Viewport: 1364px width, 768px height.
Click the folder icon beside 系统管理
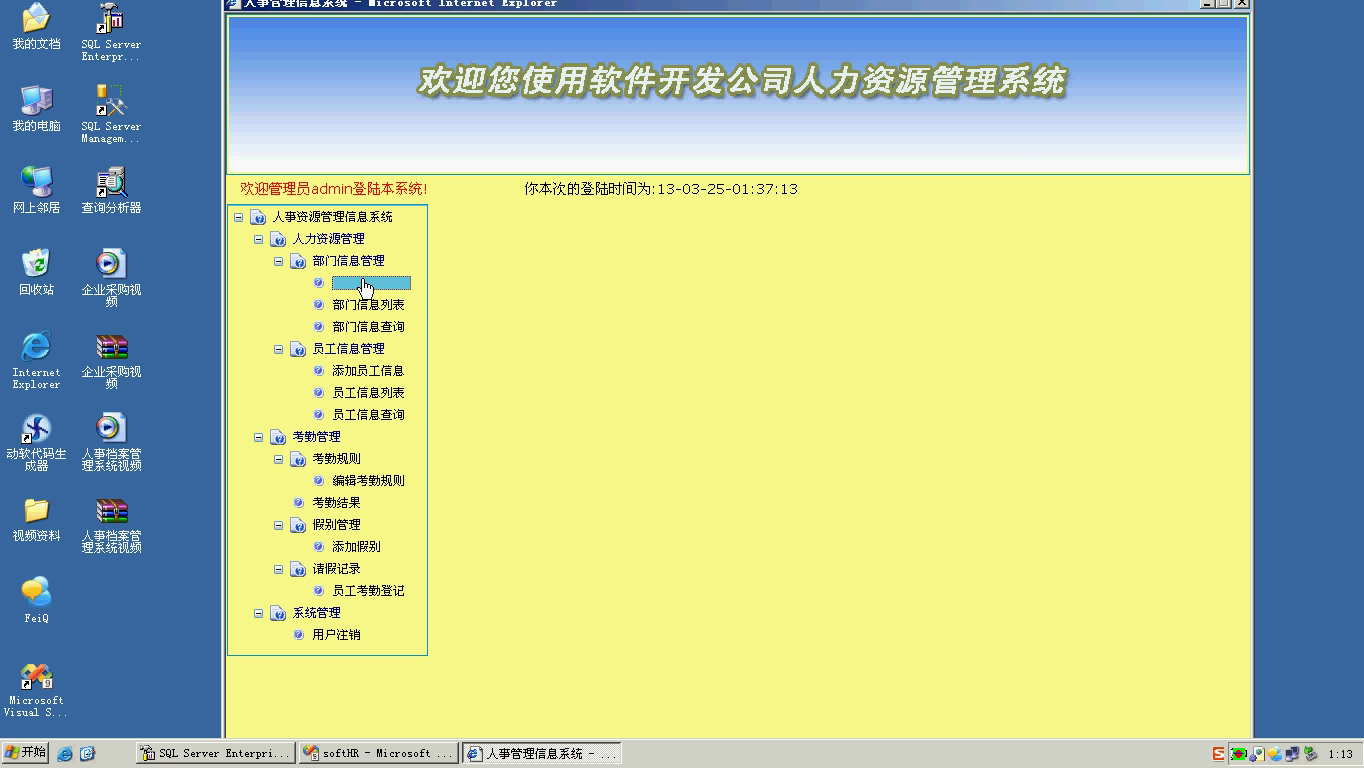278,613
